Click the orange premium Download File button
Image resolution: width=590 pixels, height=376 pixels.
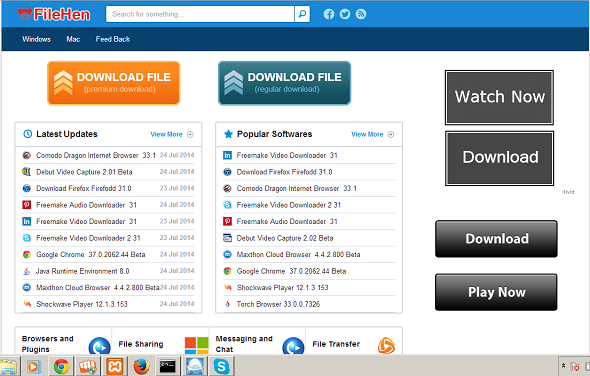(114, 83)
